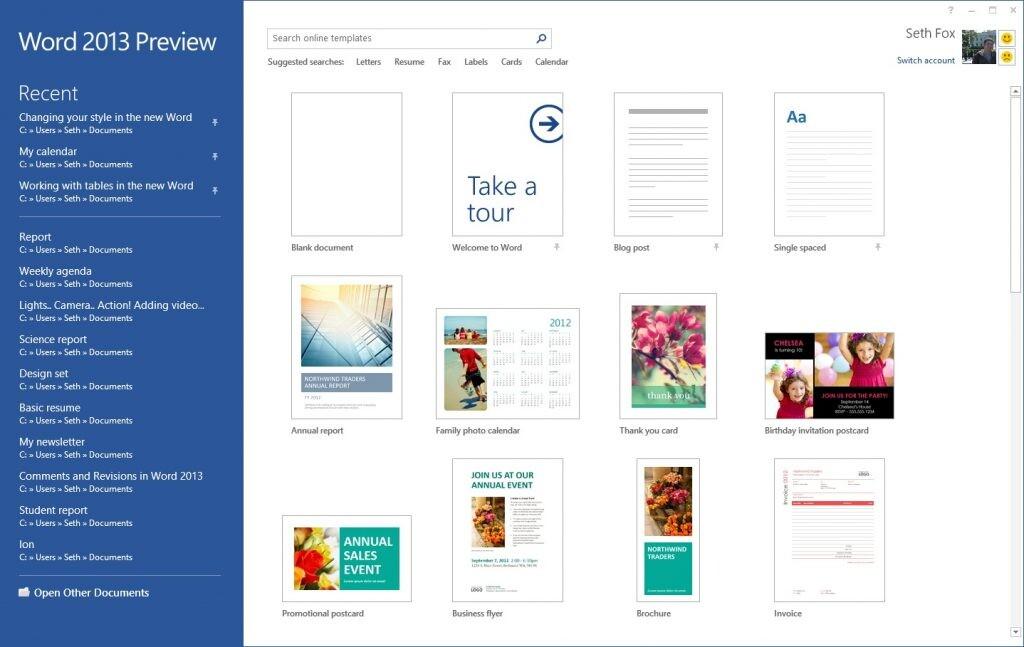Viewport: 1024px width, 647px height.
Task: Open Help using the question mark icon
Action: [x=950, y=9]
